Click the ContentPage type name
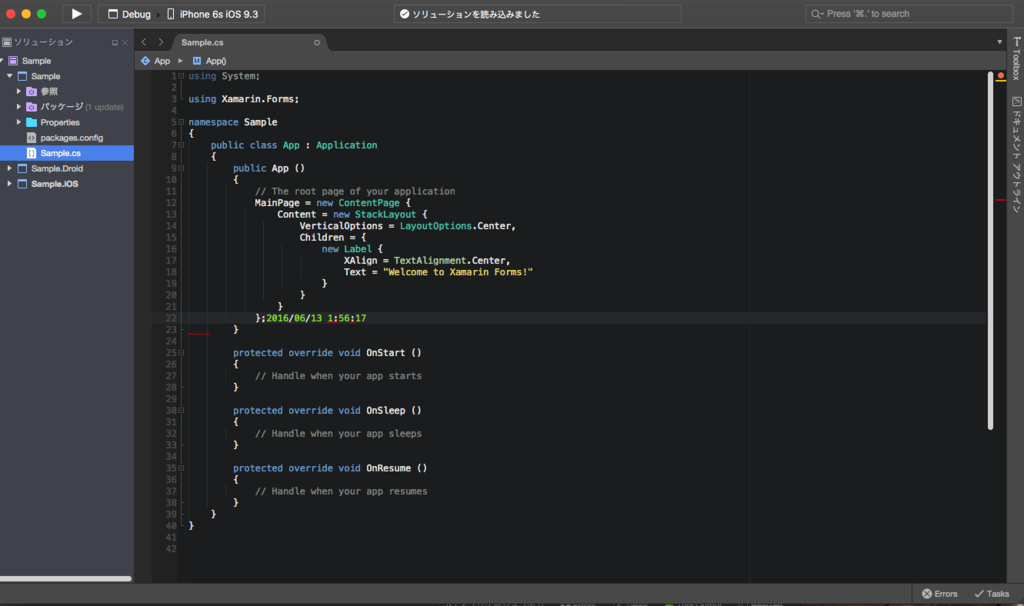The height and width of the screenshot is (606, 1024). pyautogui.click(x=368, y=203)
